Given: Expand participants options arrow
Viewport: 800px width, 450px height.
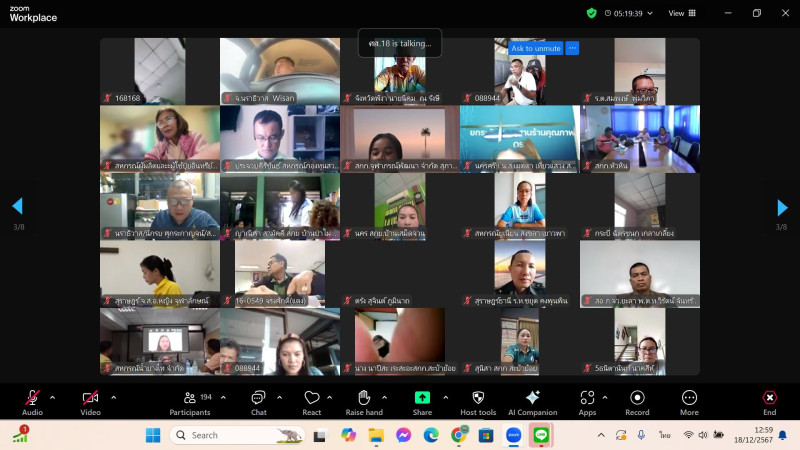Looking at the screenshot, I should (223, 397).
